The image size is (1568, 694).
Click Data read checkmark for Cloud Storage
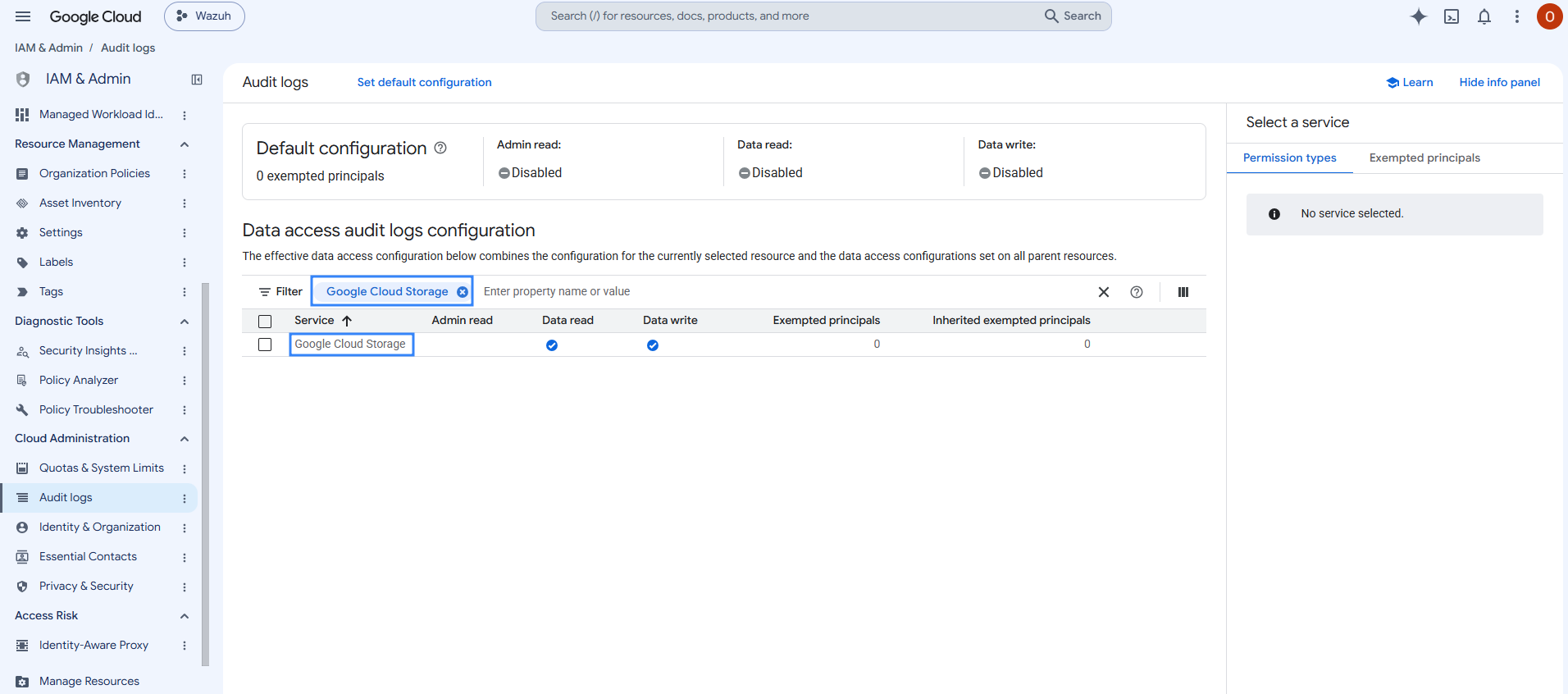click(552, 345)
